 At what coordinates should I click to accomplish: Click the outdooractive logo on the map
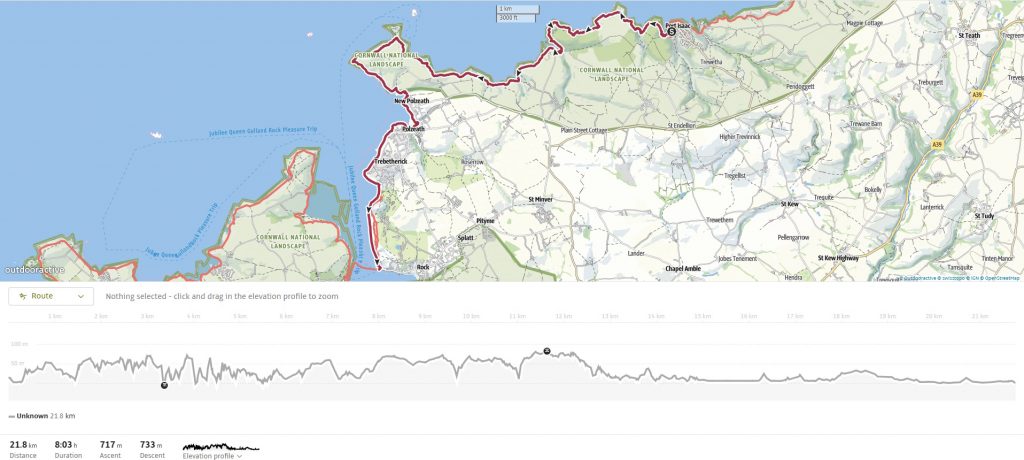pyautogui.click(x=35, y=270)
